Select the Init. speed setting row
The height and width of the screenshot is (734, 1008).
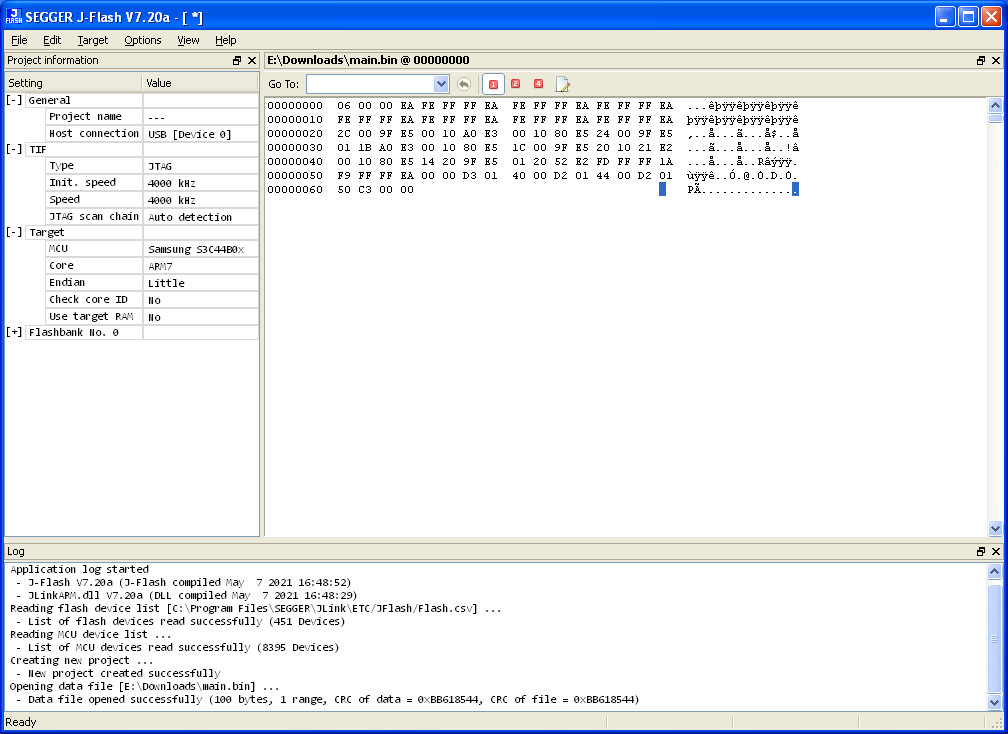[x=153, y=183]
